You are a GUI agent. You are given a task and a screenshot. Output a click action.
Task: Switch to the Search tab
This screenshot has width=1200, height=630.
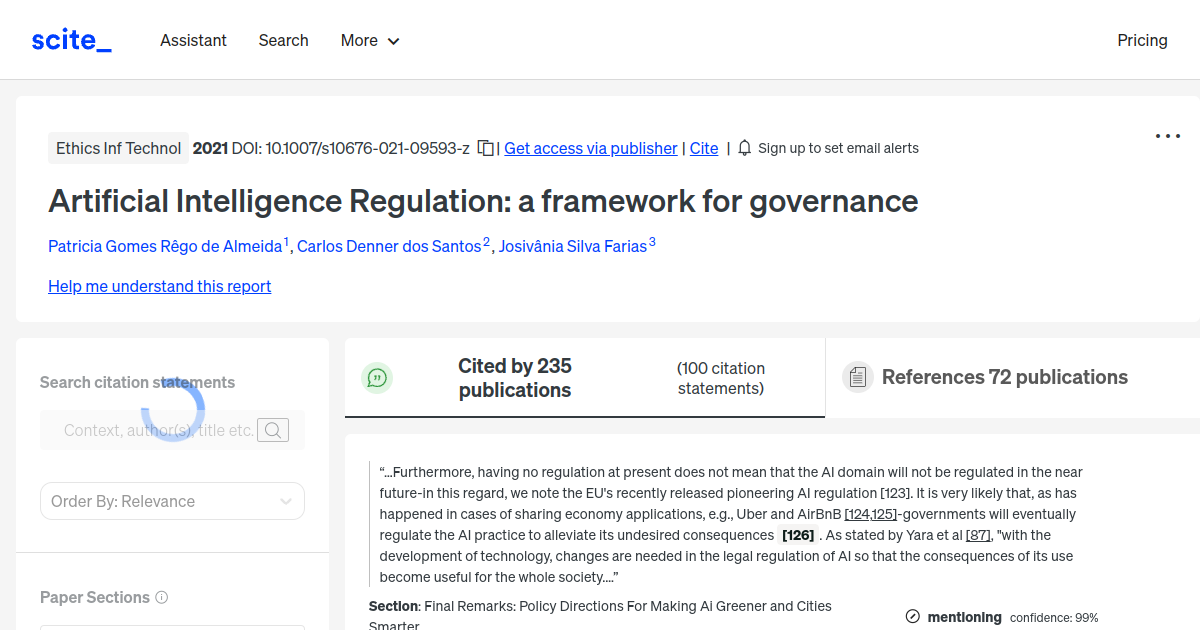tap(283, 41)
